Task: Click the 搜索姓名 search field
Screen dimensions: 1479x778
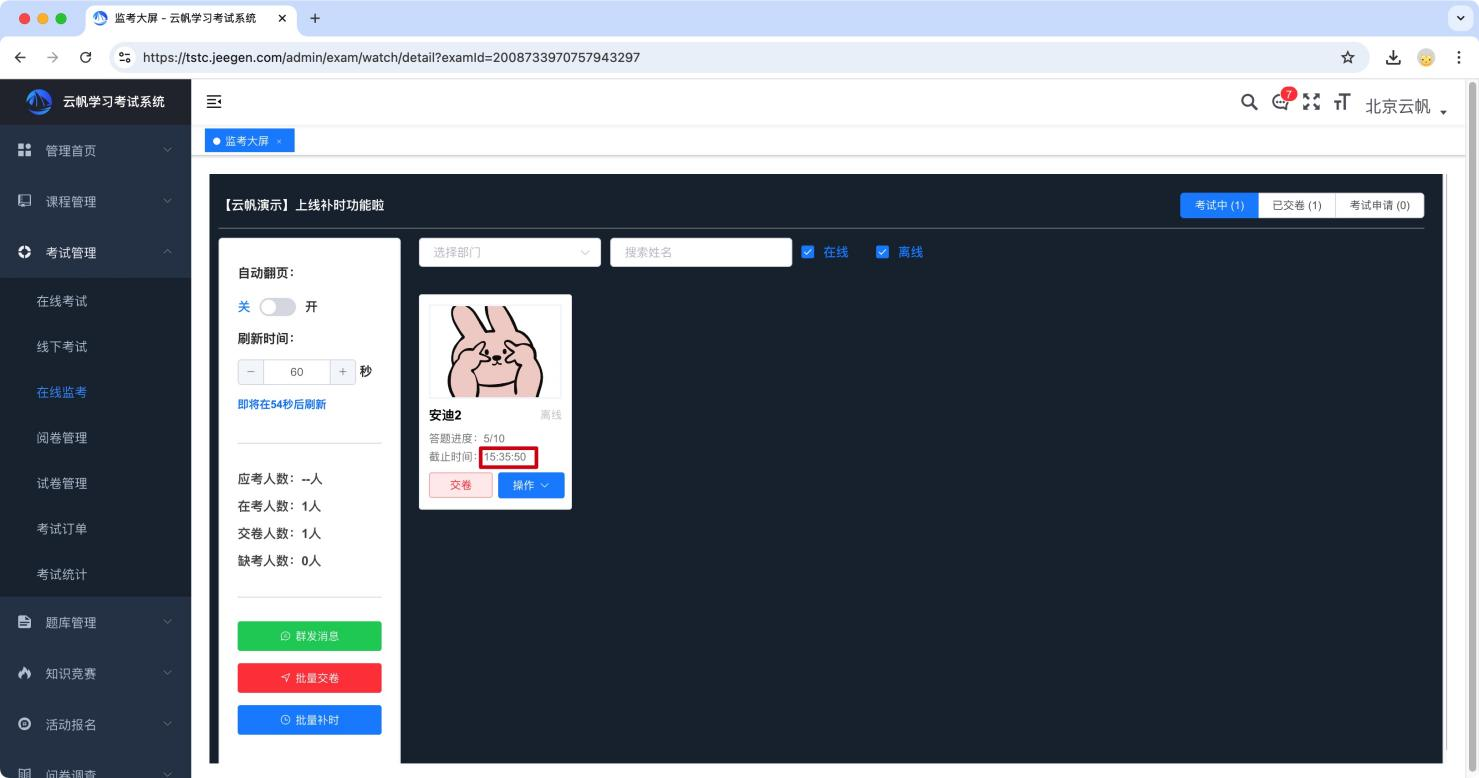Action: click(700, 252)
